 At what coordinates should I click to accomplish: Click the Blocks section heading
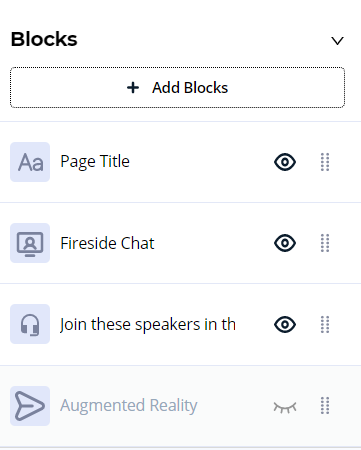pyautogui.click(x=44, y=39)
